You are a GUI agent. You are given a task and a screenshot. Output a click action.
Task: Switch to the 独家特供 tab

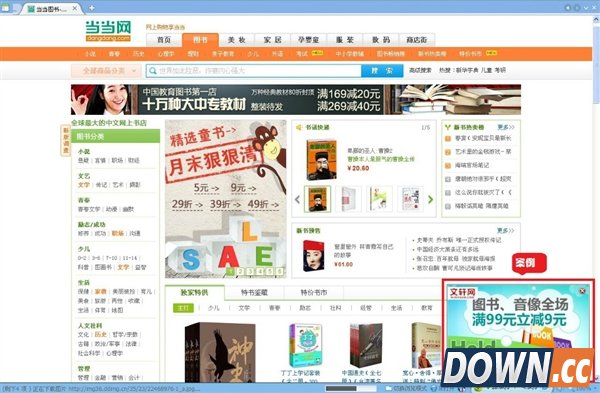tap(194, 293)
